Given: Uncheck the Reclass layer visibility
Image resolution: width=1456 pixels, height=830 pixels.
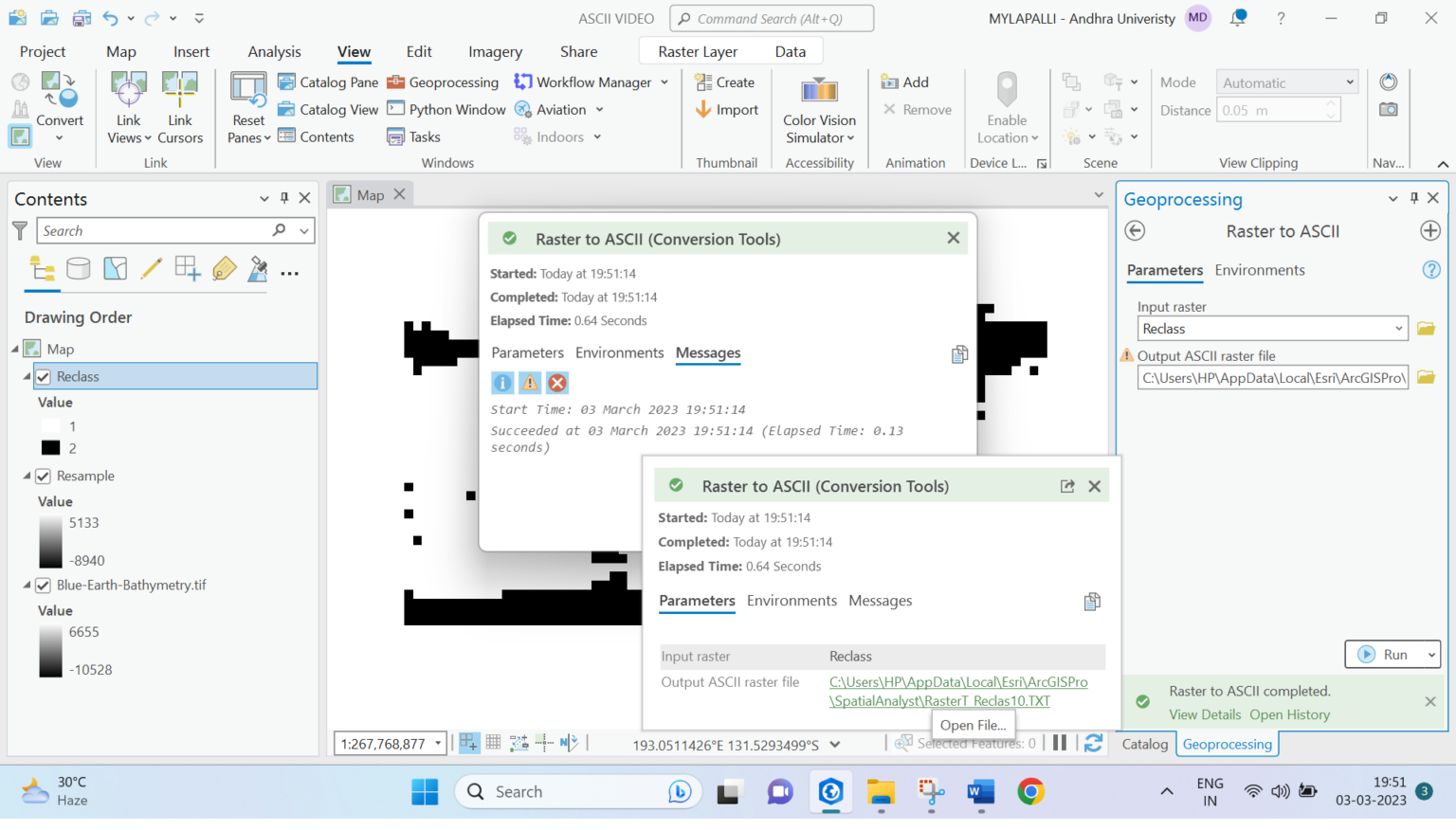Looking at the screenshot, I should coord(43,376).
